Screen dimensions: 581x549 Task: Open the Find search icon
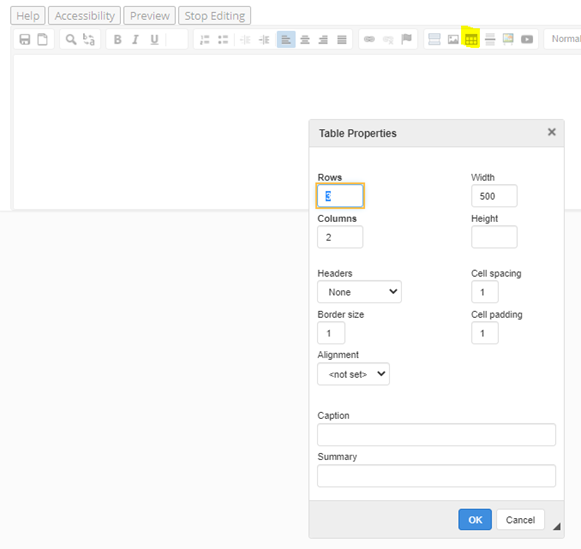click(71, 39)
